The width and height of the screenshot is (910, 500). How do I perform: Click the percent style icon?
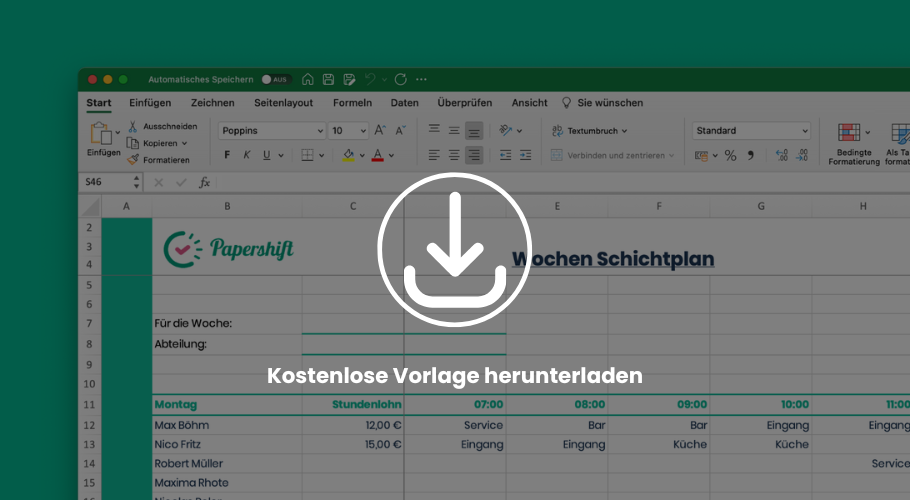tap(730, 155)
